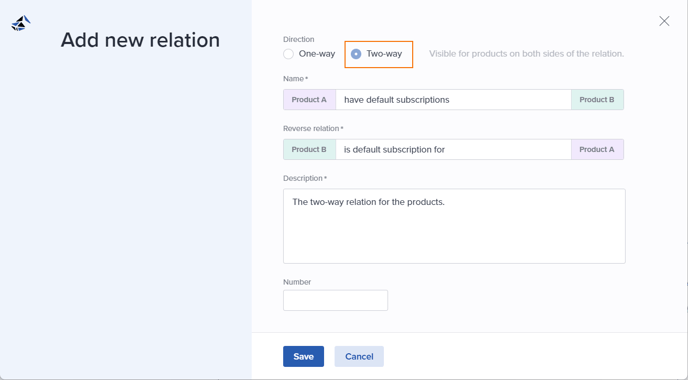Click the 'Name' field label
The width and height of the screenshot is (688, 380).
pos(295,79)
